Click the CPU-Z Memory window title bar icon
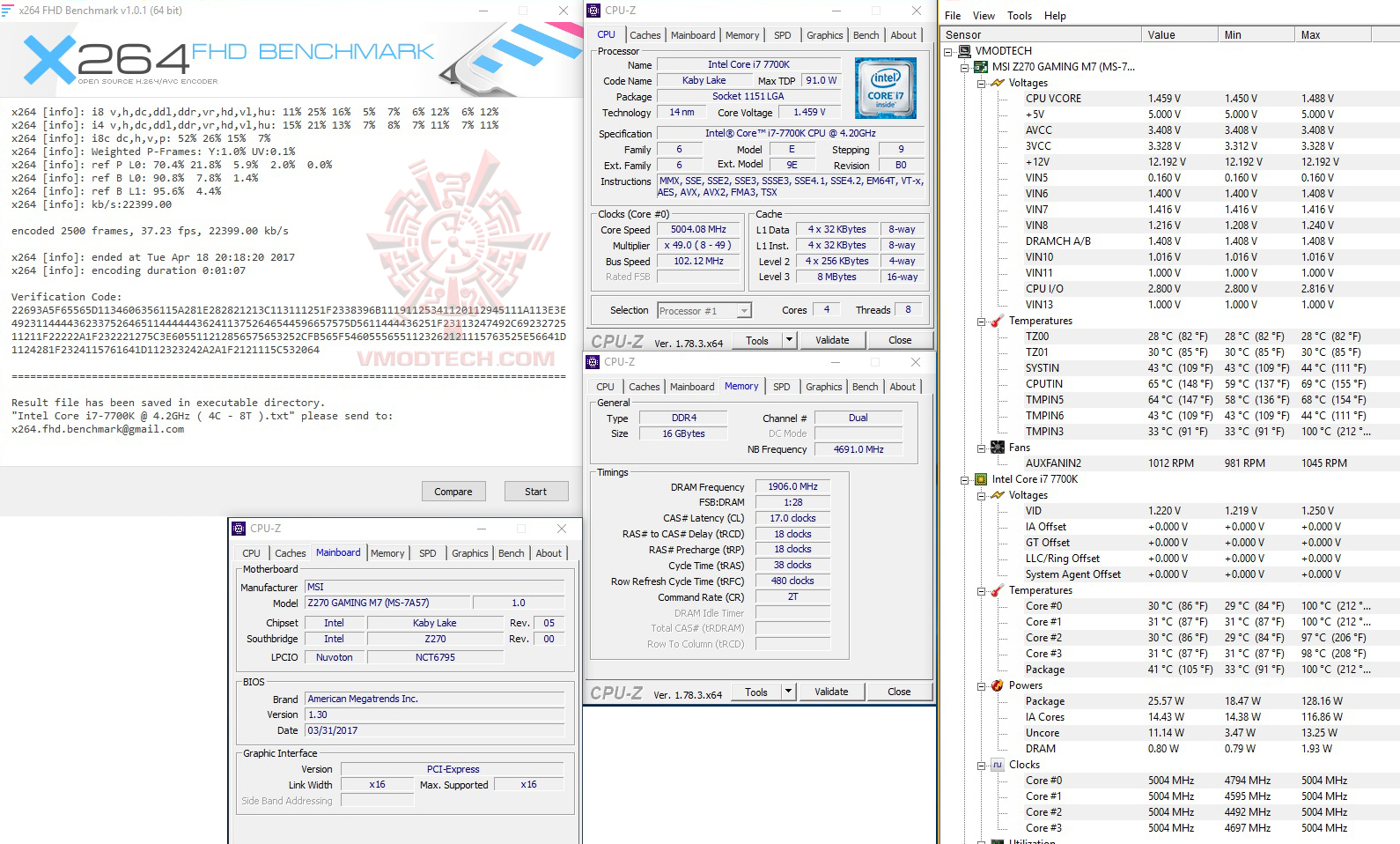 [x=593, y=362]
